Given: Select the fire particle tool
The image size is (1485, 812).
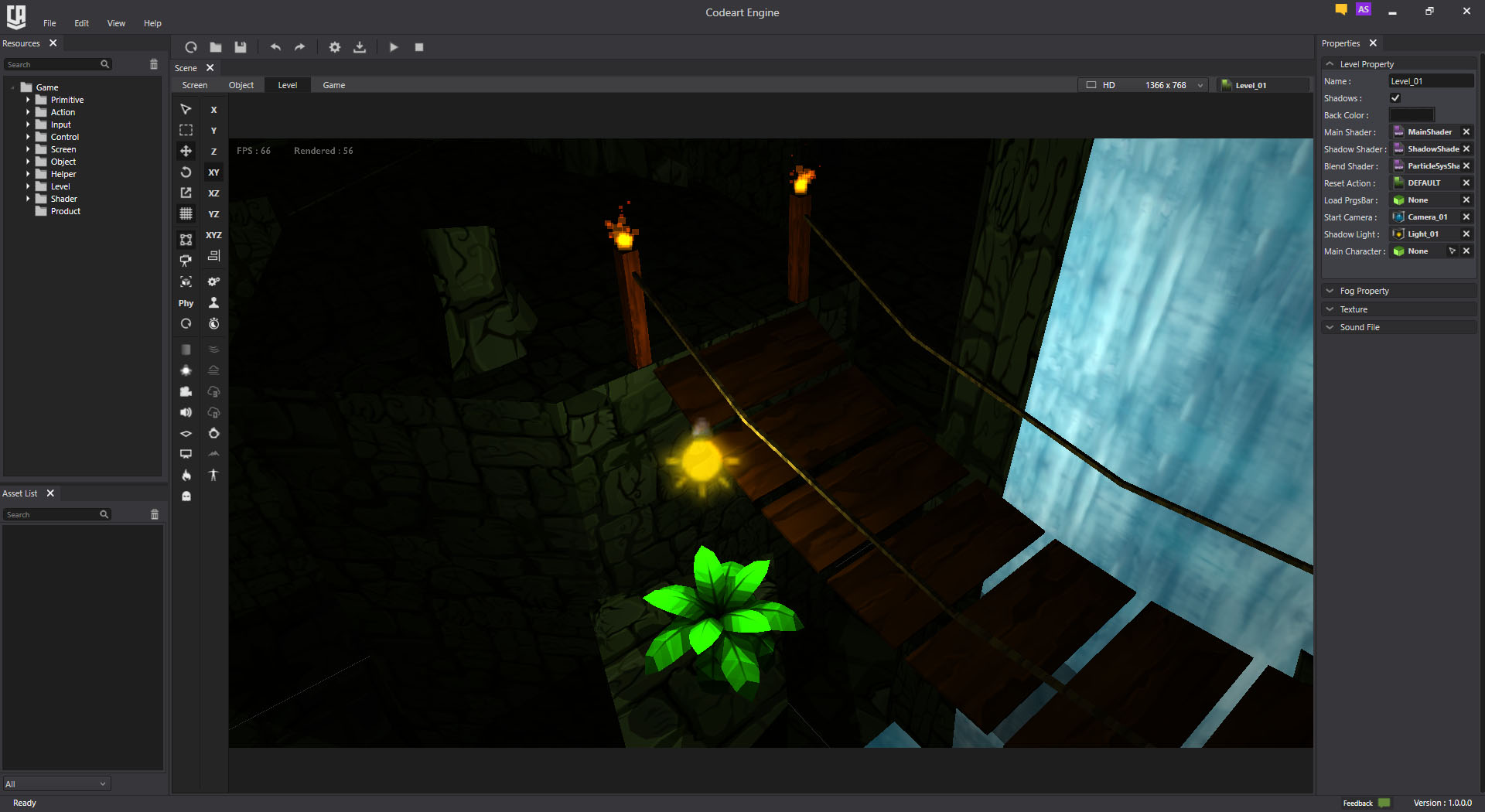Looking at the screenshot, I should tap(186, 475).
